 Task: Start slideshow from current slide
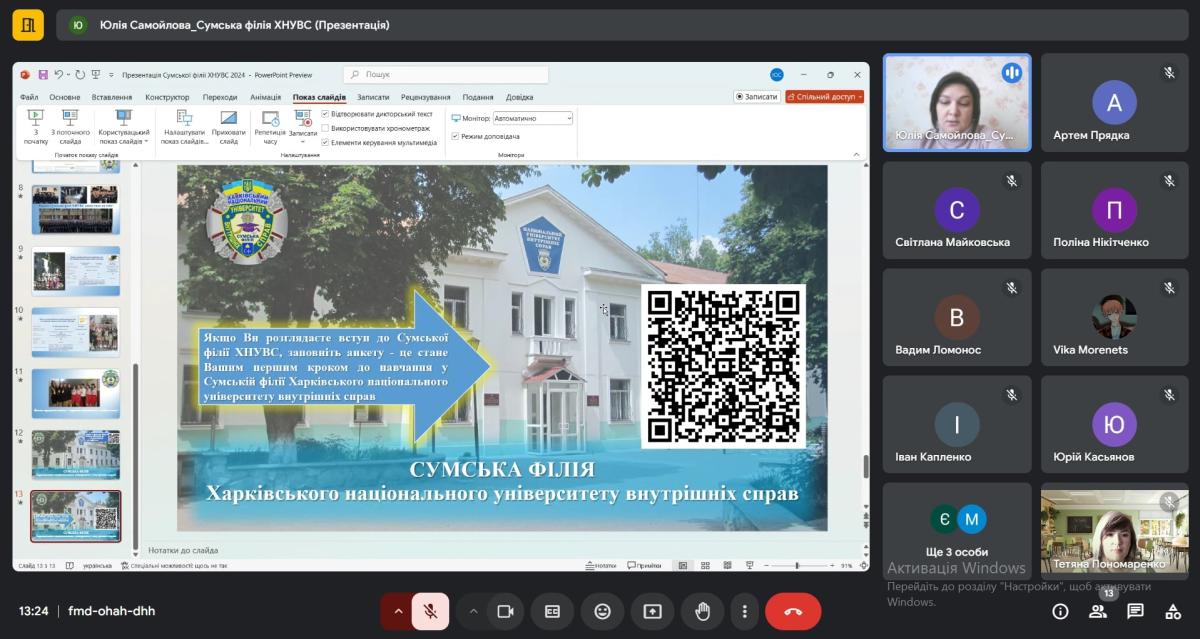70,127
